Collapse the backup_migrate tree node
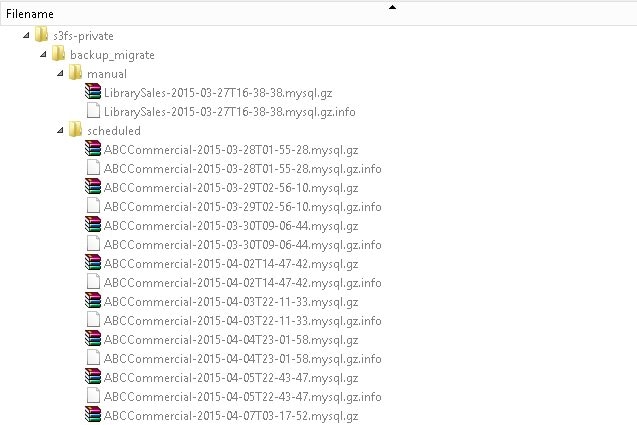 (x=43, y=54)
